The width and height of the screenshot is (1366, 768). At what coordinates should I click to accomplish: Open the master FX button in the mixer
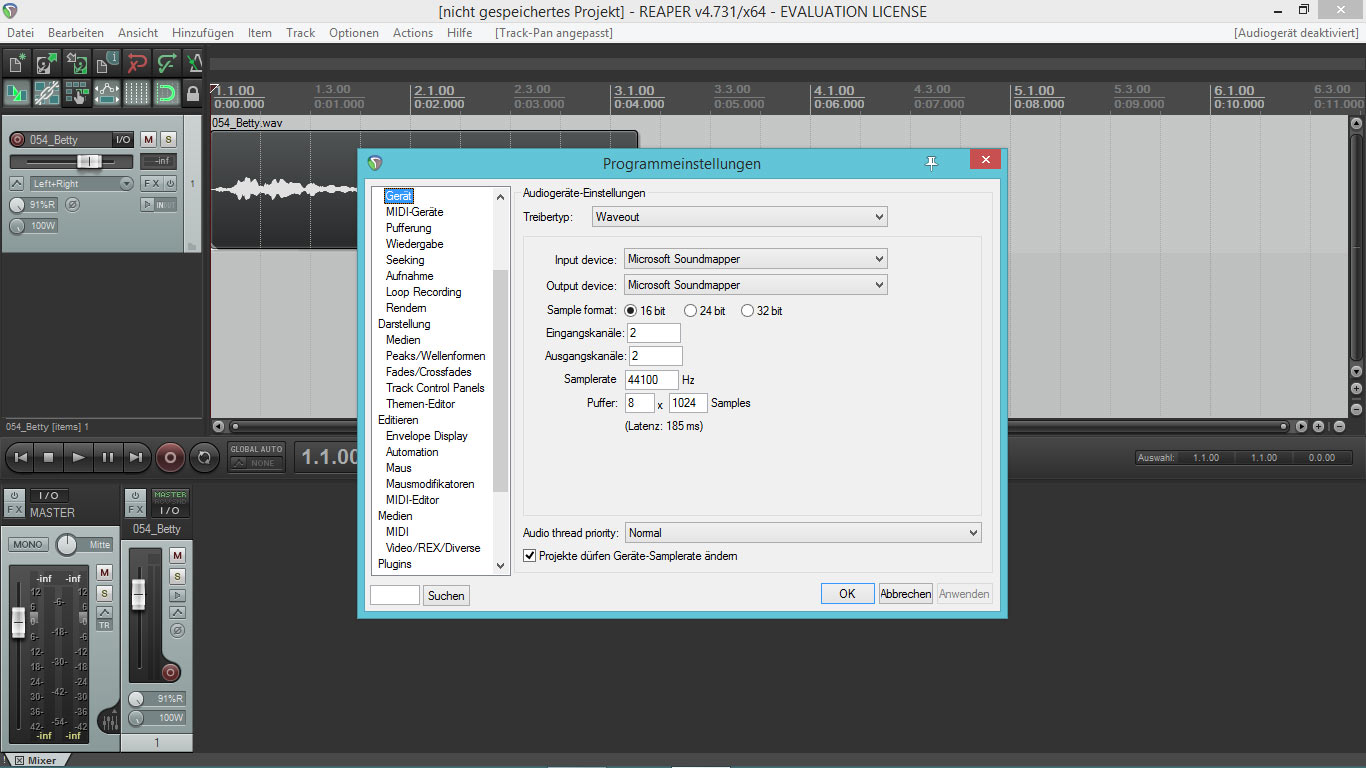point(14,510)
